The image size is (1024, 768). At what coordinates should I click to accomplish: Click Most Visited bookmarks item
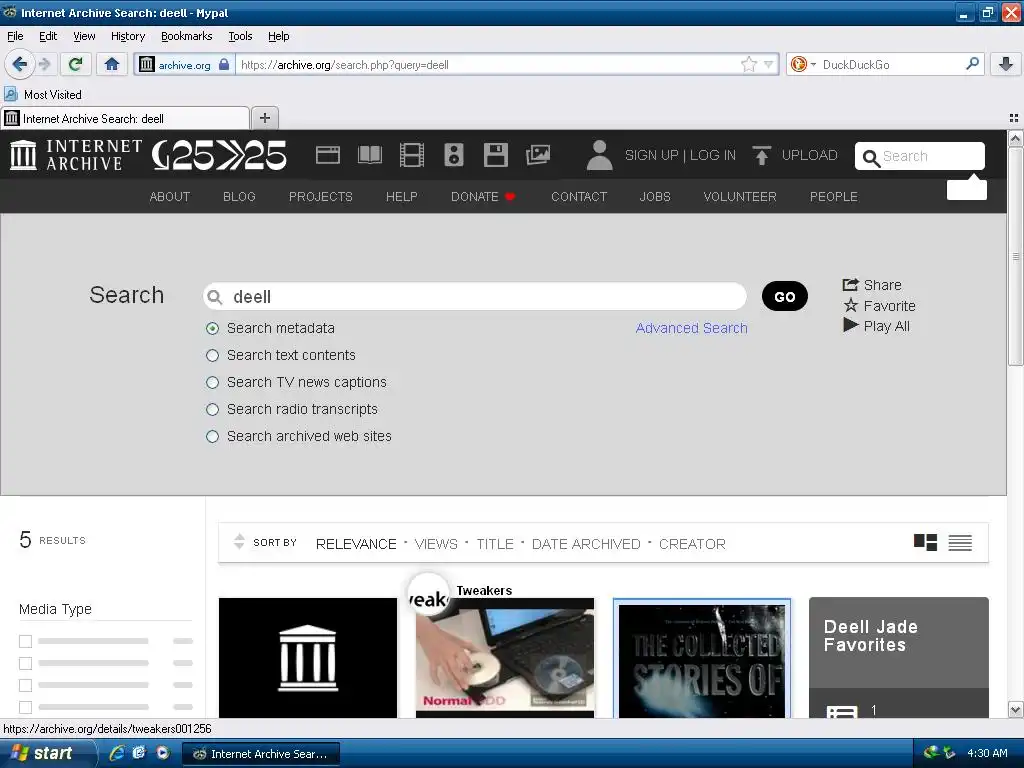(x=43, y=95)
